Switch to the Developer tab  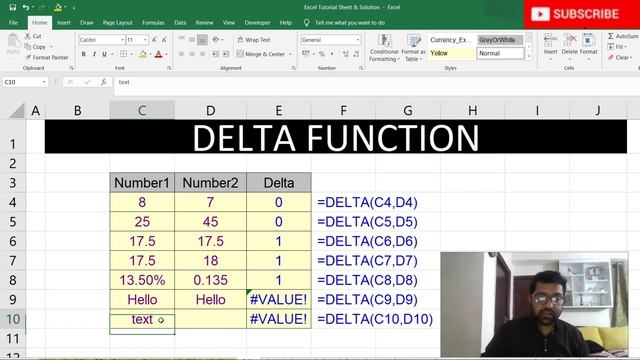pyautogui.click(x=257, y=22)
